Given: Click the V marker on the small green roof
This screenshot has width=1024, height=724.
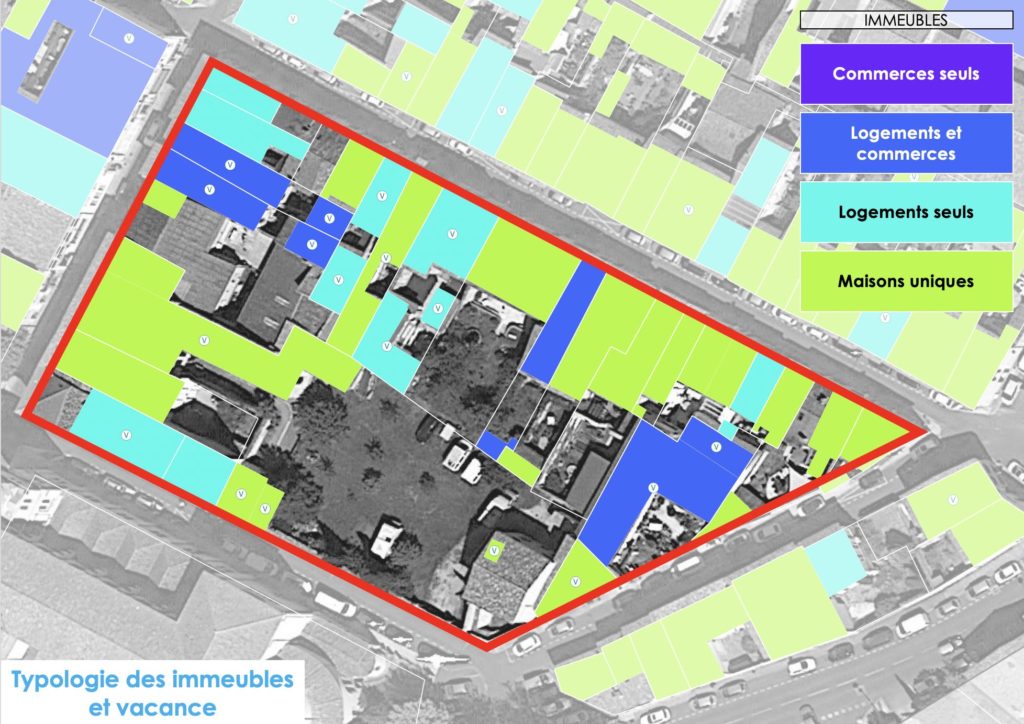Looking at the screenshot, I should pos(493,550).
